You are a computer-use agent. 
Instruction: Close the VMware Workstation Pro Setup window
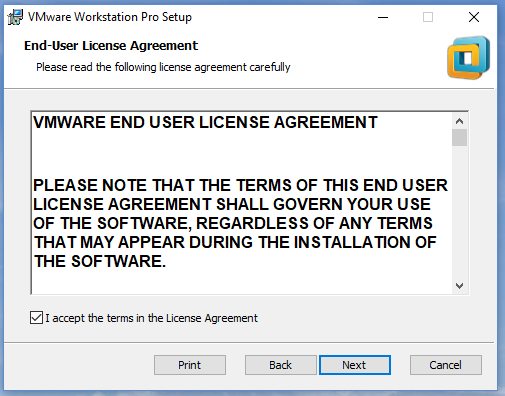coord(474,17)
